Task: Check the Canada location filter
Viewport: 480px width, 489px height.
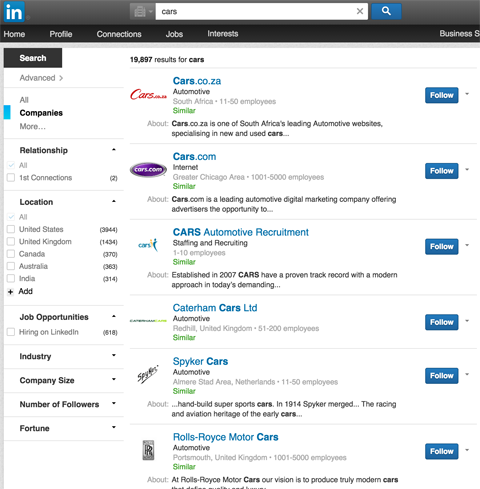Action: pyautogui.click(x=11, y=254)
